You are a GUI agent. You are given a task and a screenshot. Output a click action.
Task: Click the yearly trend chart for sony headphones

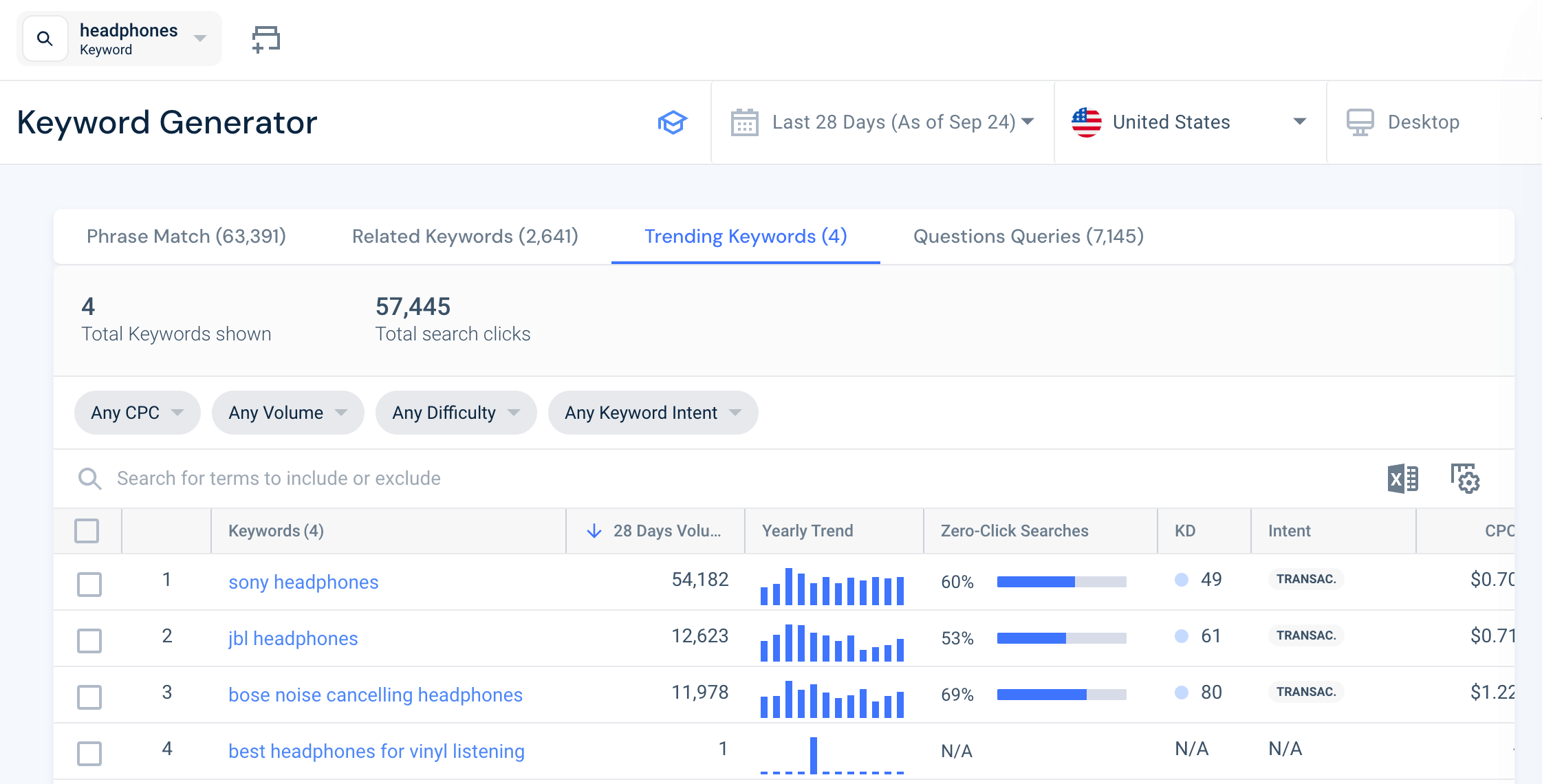point(832,586)
